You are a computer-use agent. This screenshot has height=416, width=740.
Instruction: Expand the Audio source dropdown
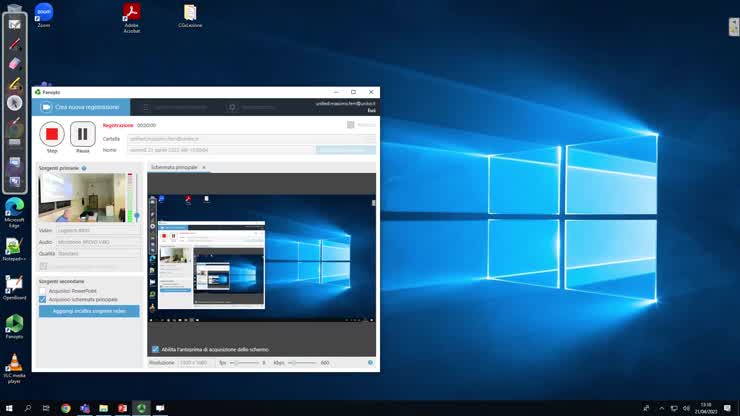98,242
